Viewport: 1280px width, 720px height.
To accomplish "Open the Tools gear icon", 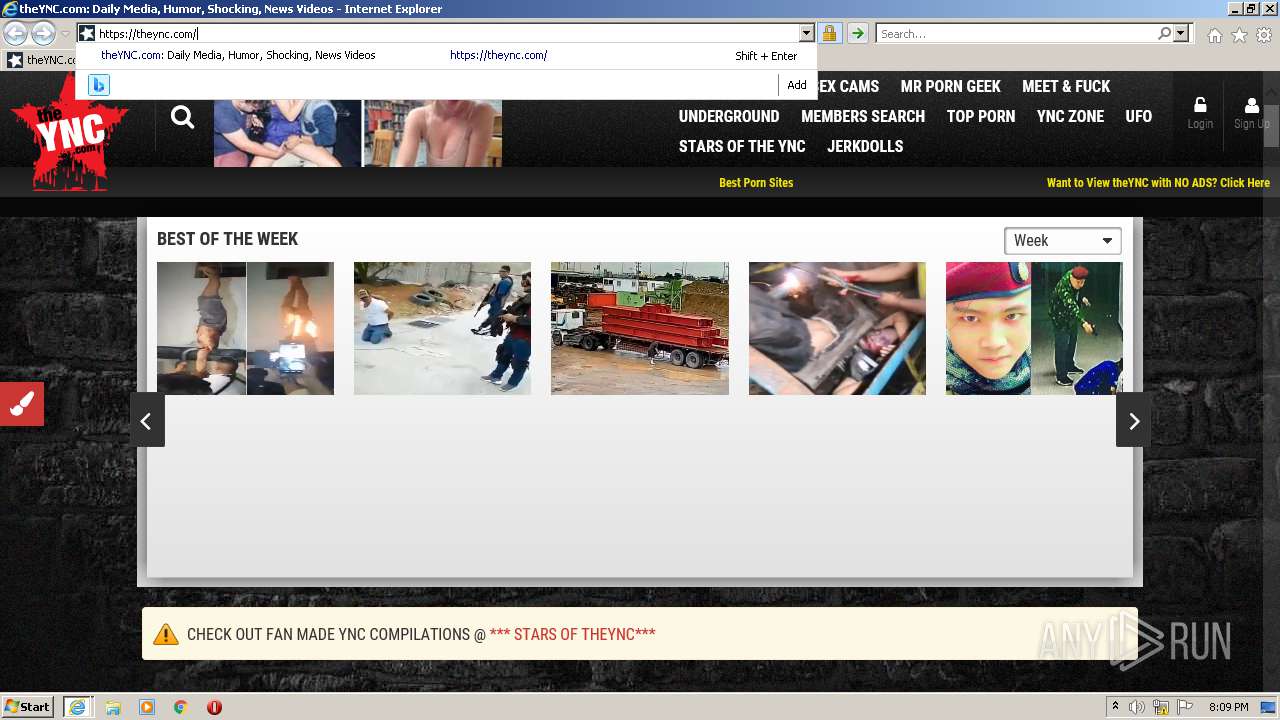I will point(1264,35).
